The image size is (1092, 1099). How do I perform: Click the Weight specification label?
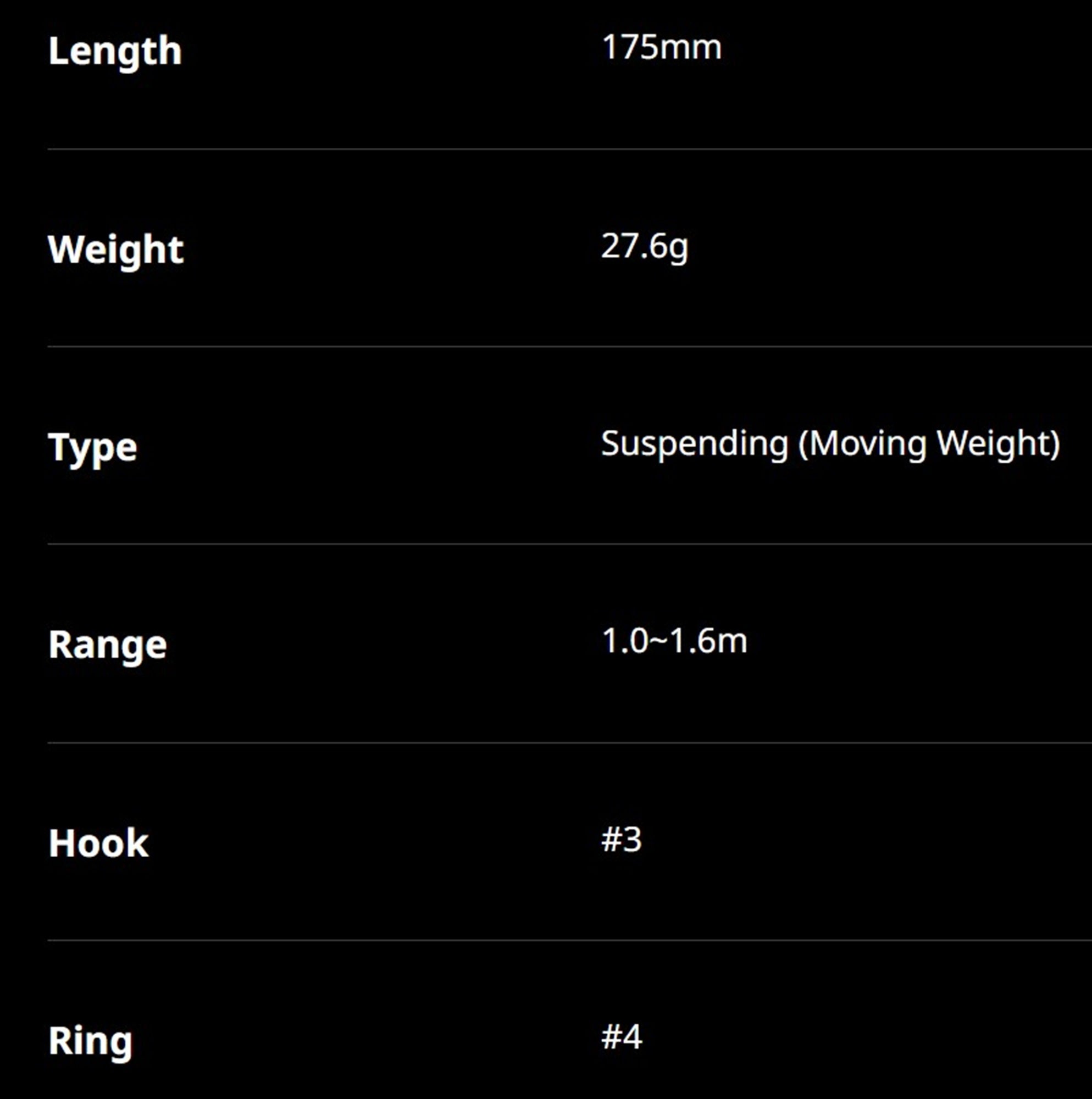(x=115, y=250)
